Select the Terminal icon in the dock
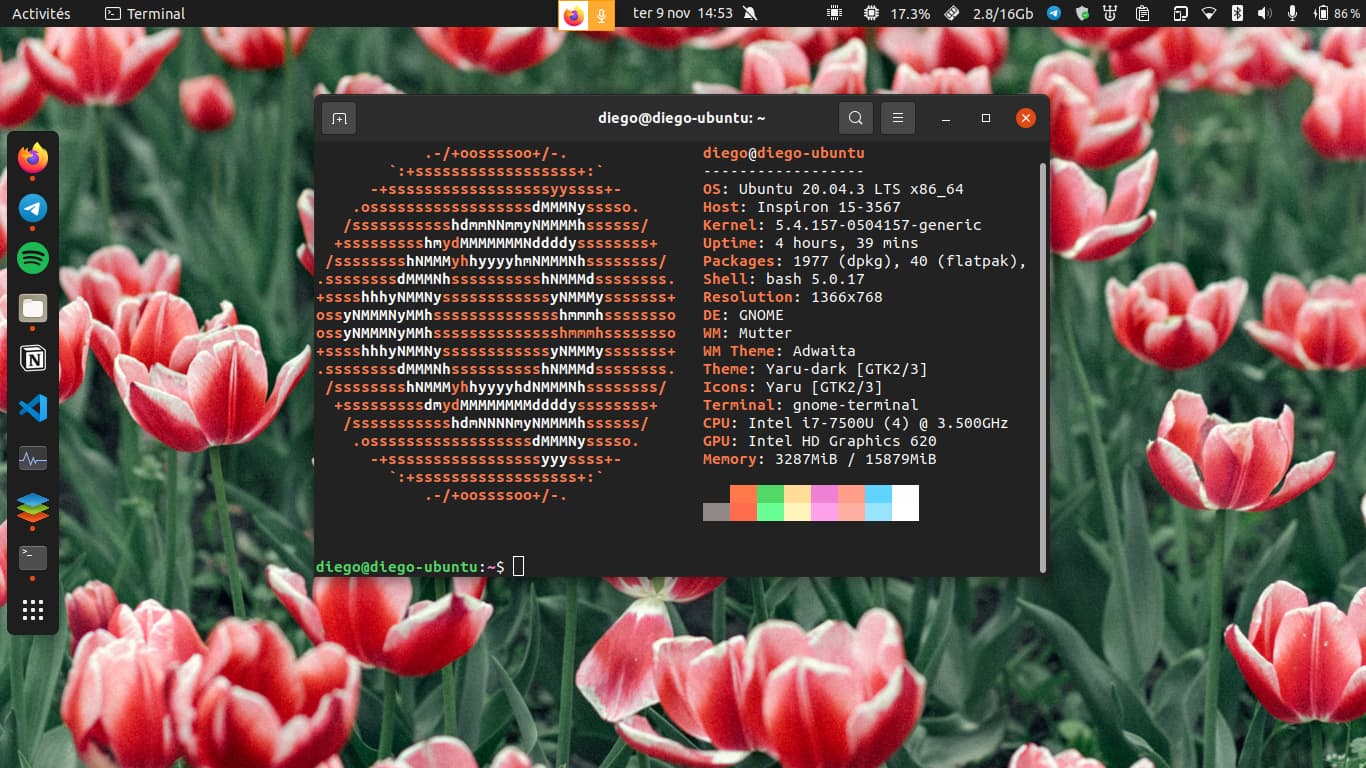The height and width of the screenshot is (768, 1366). (33, 558)
